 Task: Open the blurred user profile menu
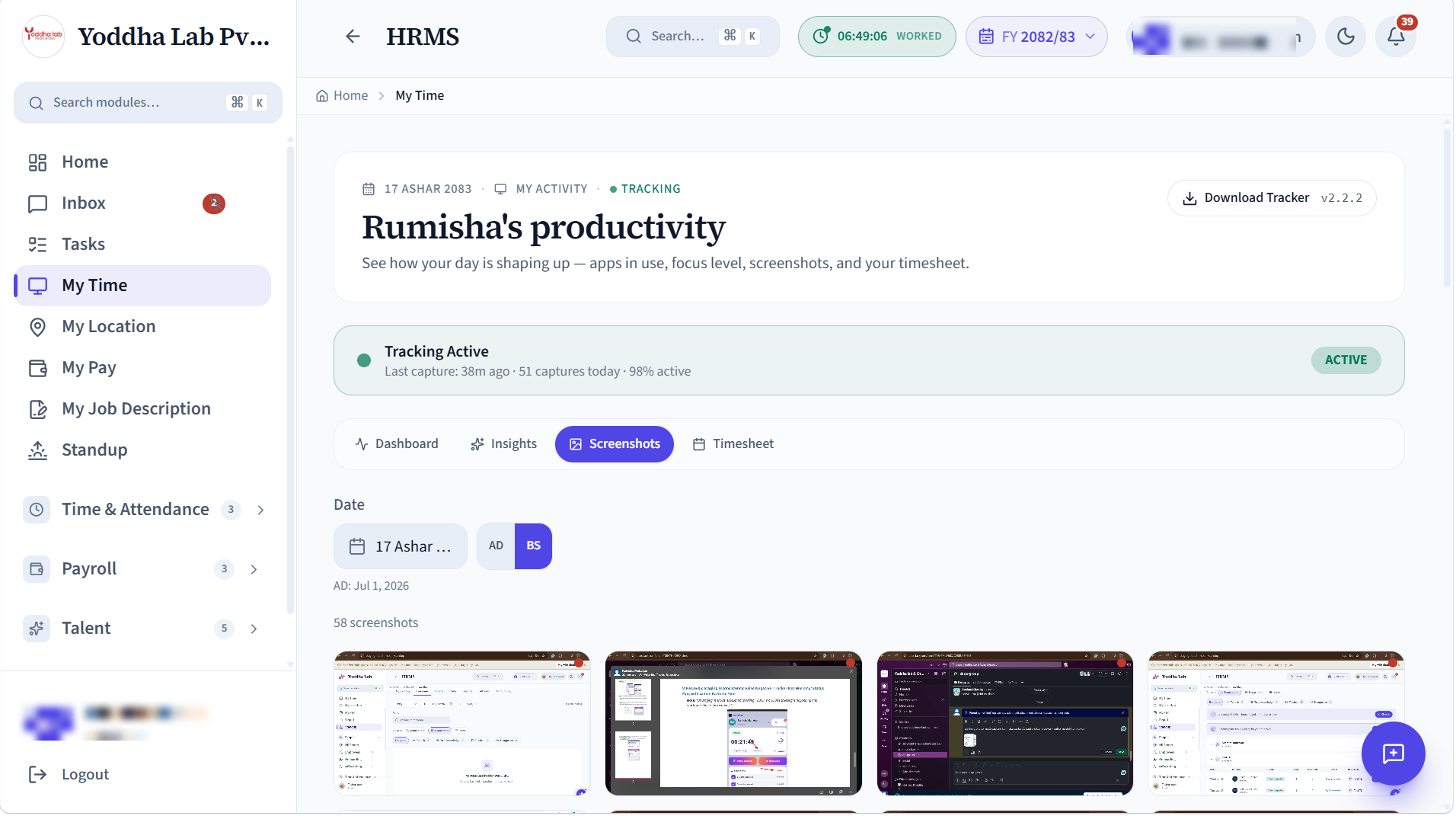point(1219,36)
